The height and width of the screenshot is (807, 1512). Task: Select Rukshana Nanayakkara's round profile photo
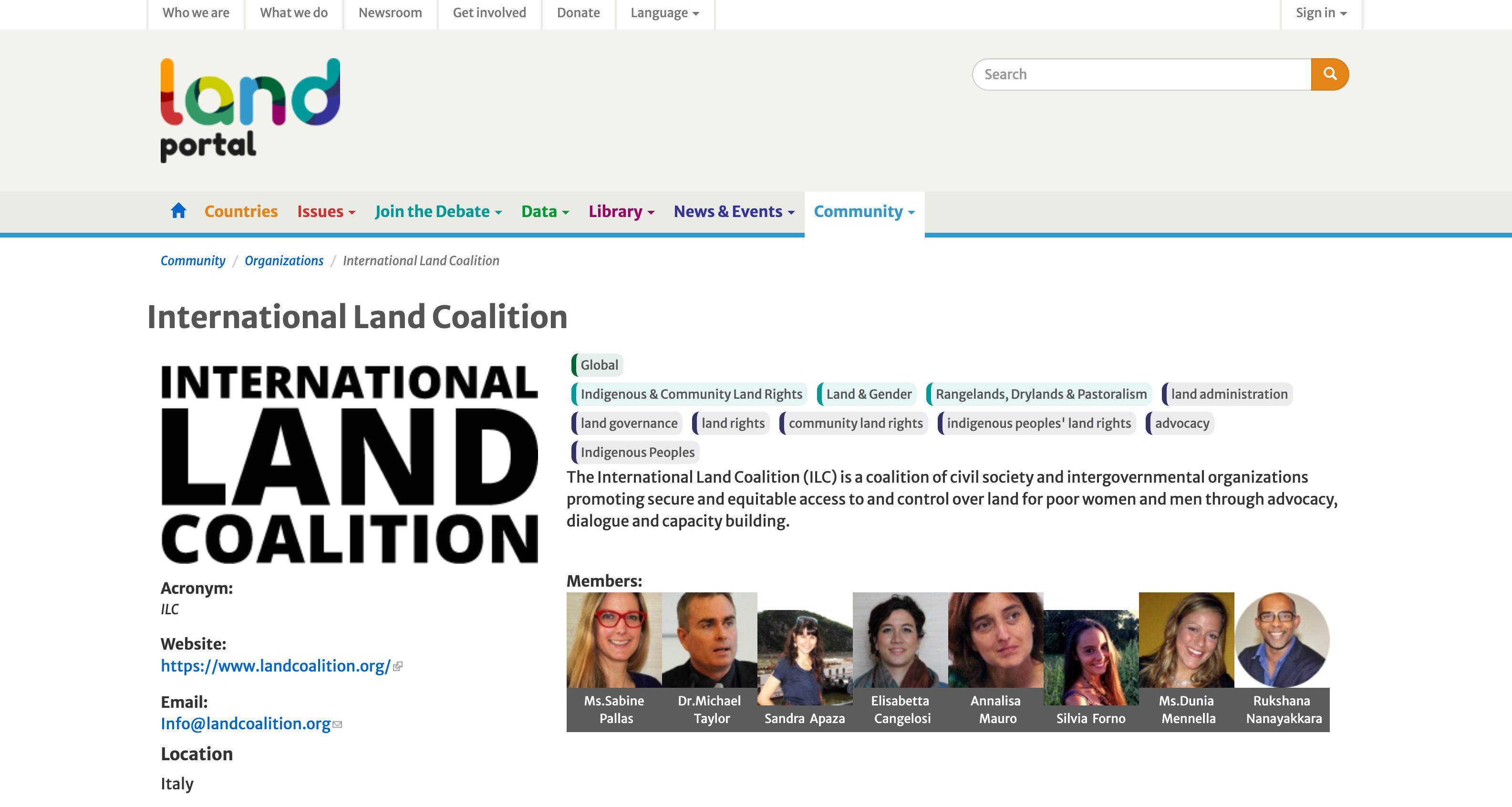click(x=1282, y=640)
